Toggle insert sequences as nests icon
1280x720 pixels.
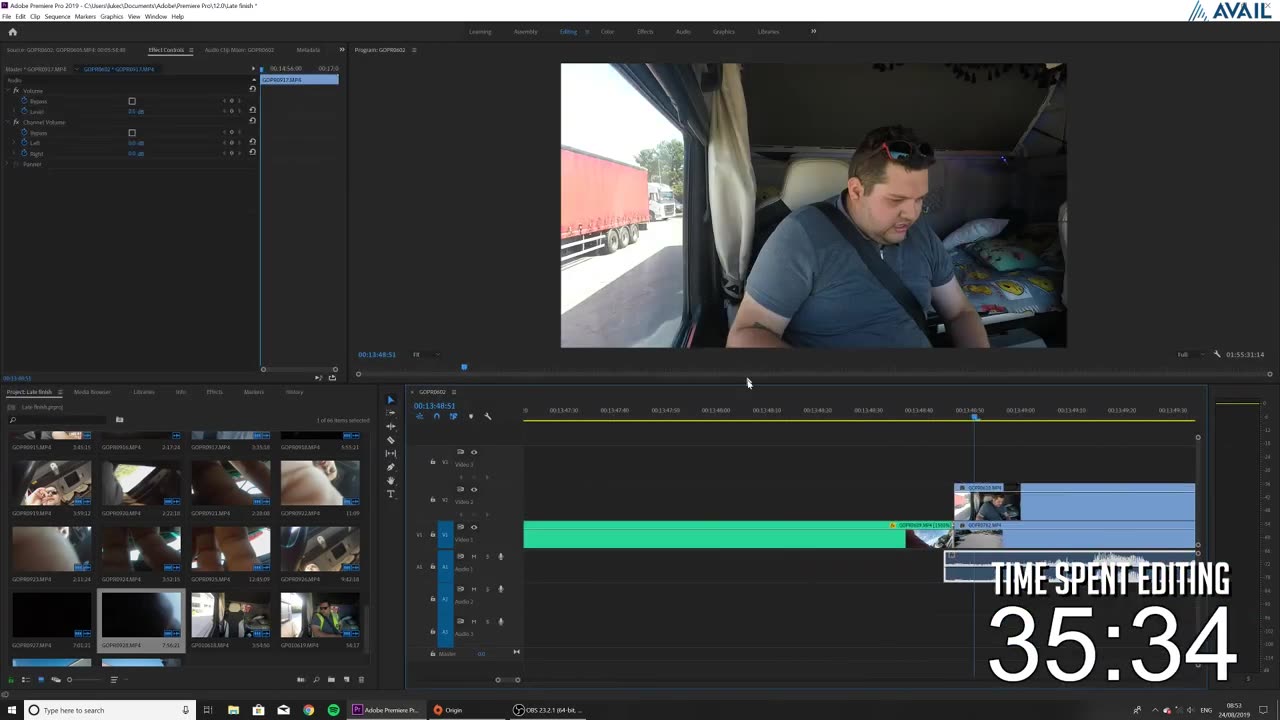coord(419,416)
